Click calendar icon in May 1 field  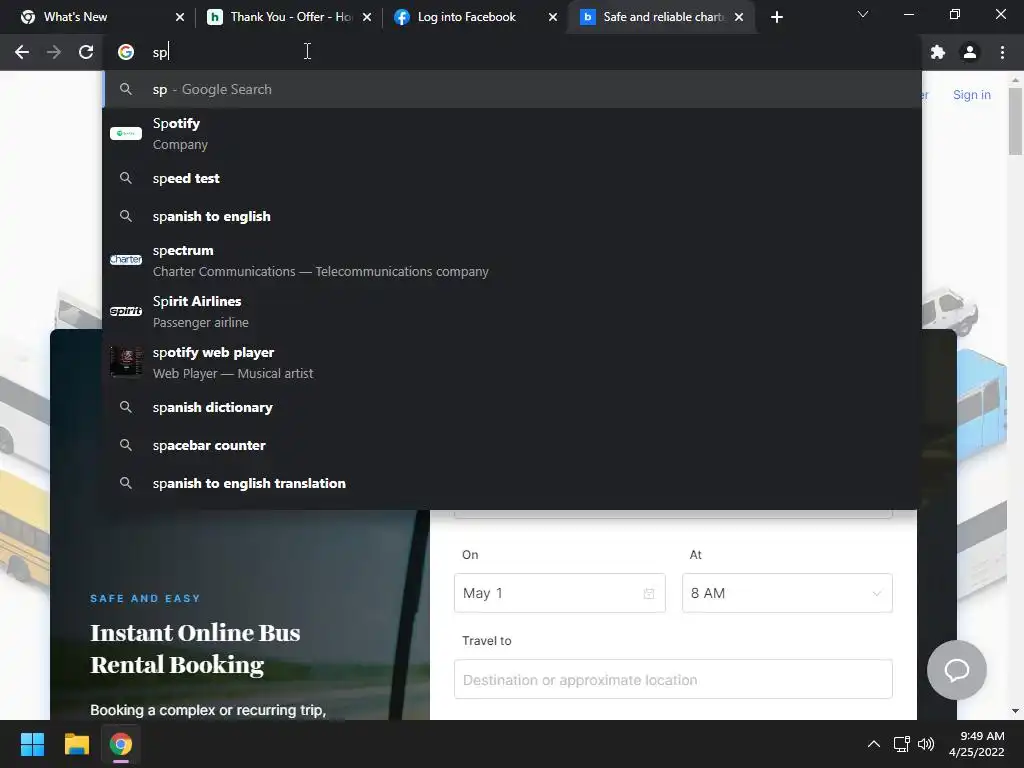[648, 594]
